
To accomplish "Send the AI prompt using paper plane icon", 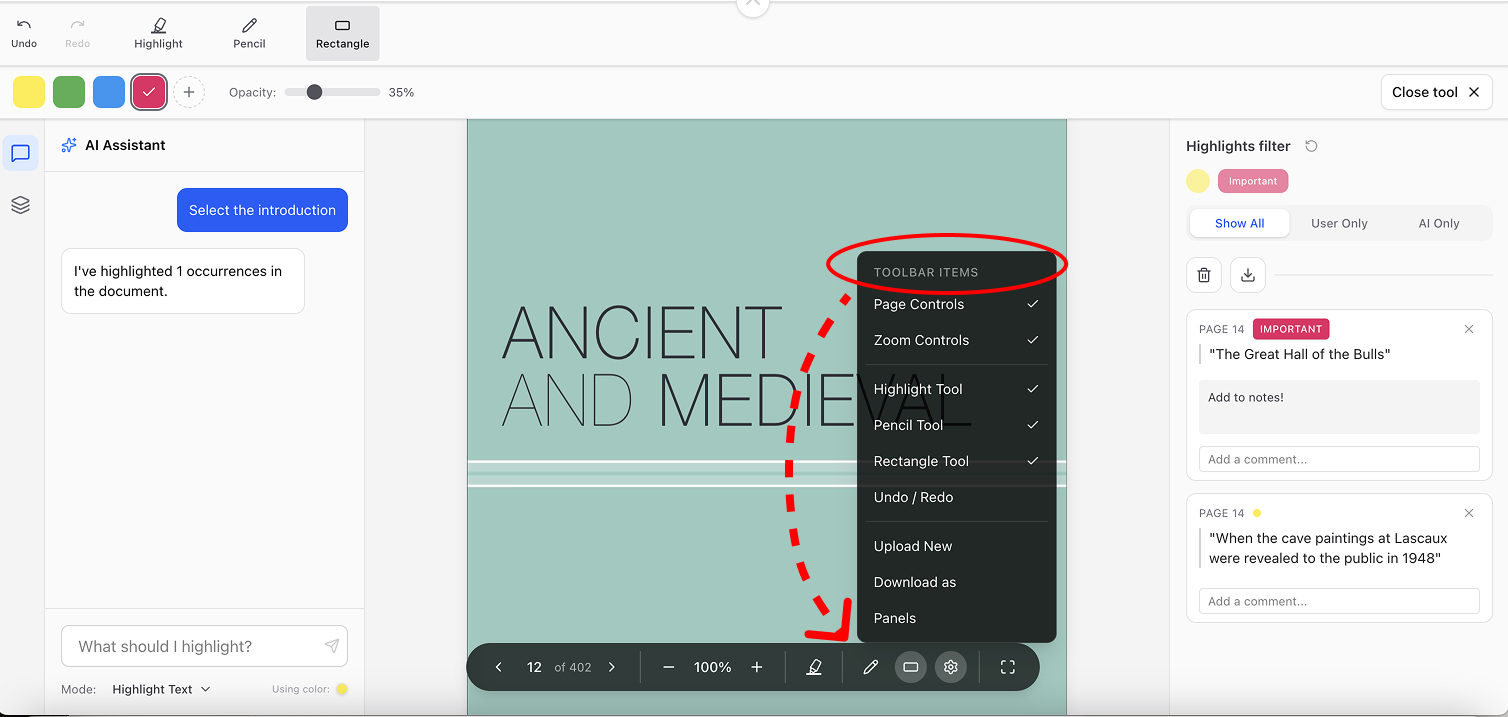I will [332, 646].
